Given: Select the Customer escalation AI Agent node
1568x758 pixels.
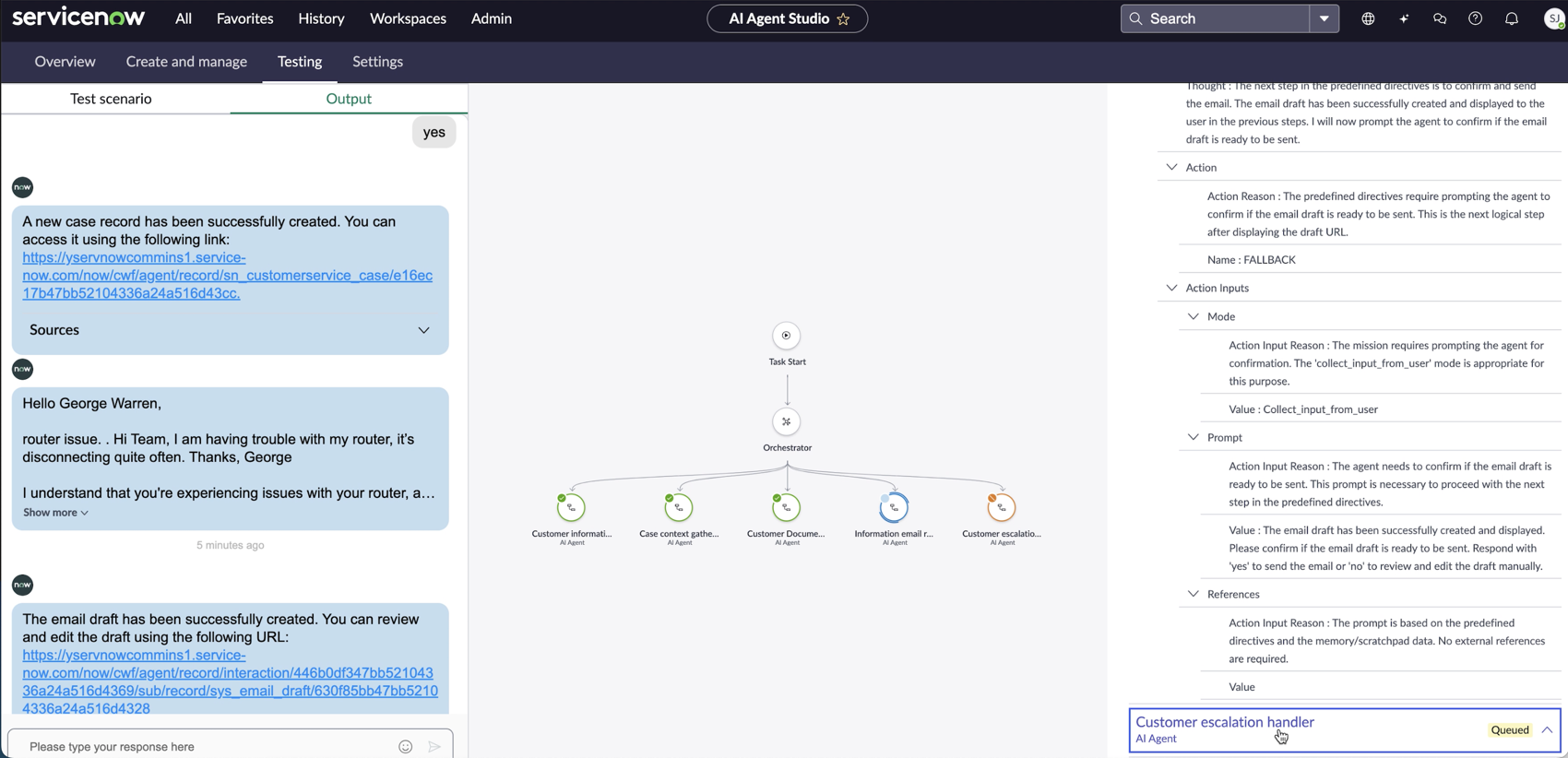Looking at the screenshot, I should (x=1002, y=507).
